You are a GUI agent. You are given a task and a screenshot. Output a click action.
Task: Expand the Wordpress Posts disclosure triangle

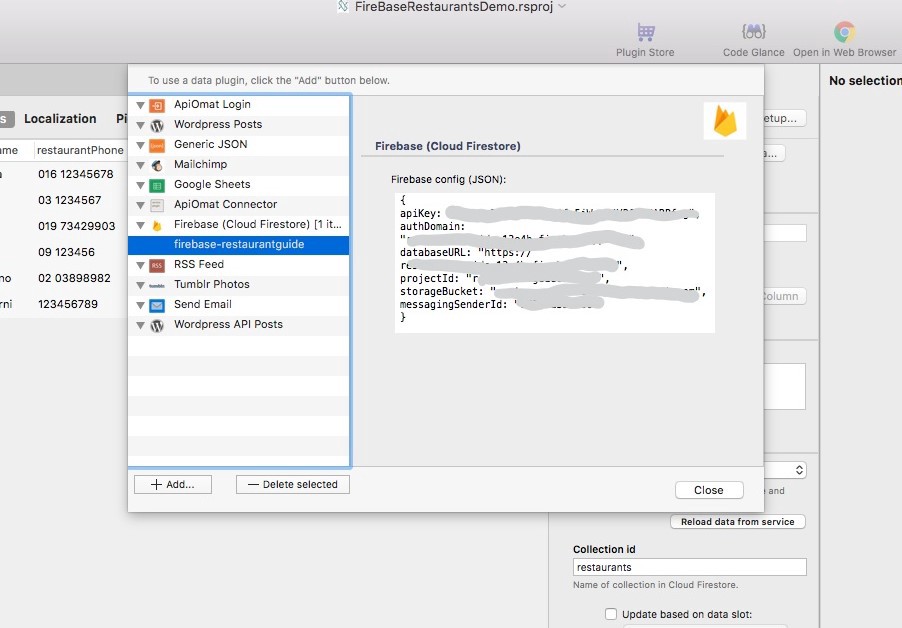(140, 125)
